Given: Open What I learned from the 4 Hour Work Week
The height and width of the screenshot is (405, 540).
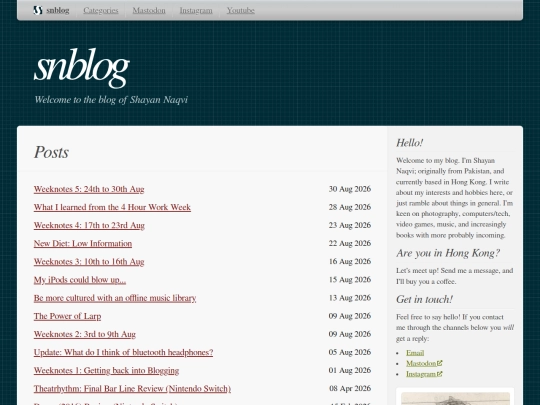Looking at the screenshot, I should click(x=112, y=207).
